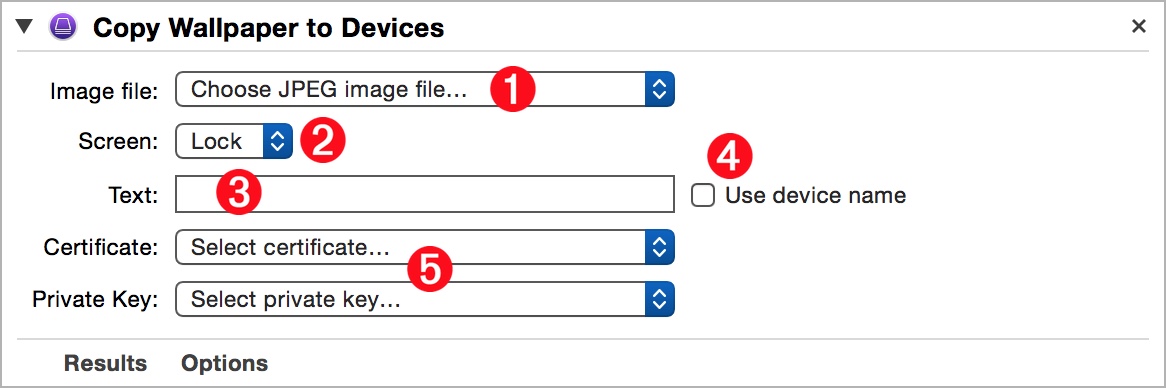Click inside the Text input field
Viewport: 1166px width, 388px height.
point(425,195)
